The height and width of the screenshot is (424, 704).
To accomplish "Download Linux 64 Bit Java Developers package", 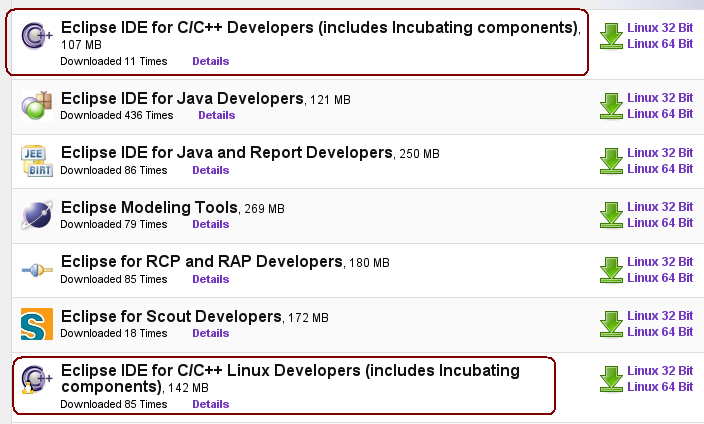I will coord(659,114).
